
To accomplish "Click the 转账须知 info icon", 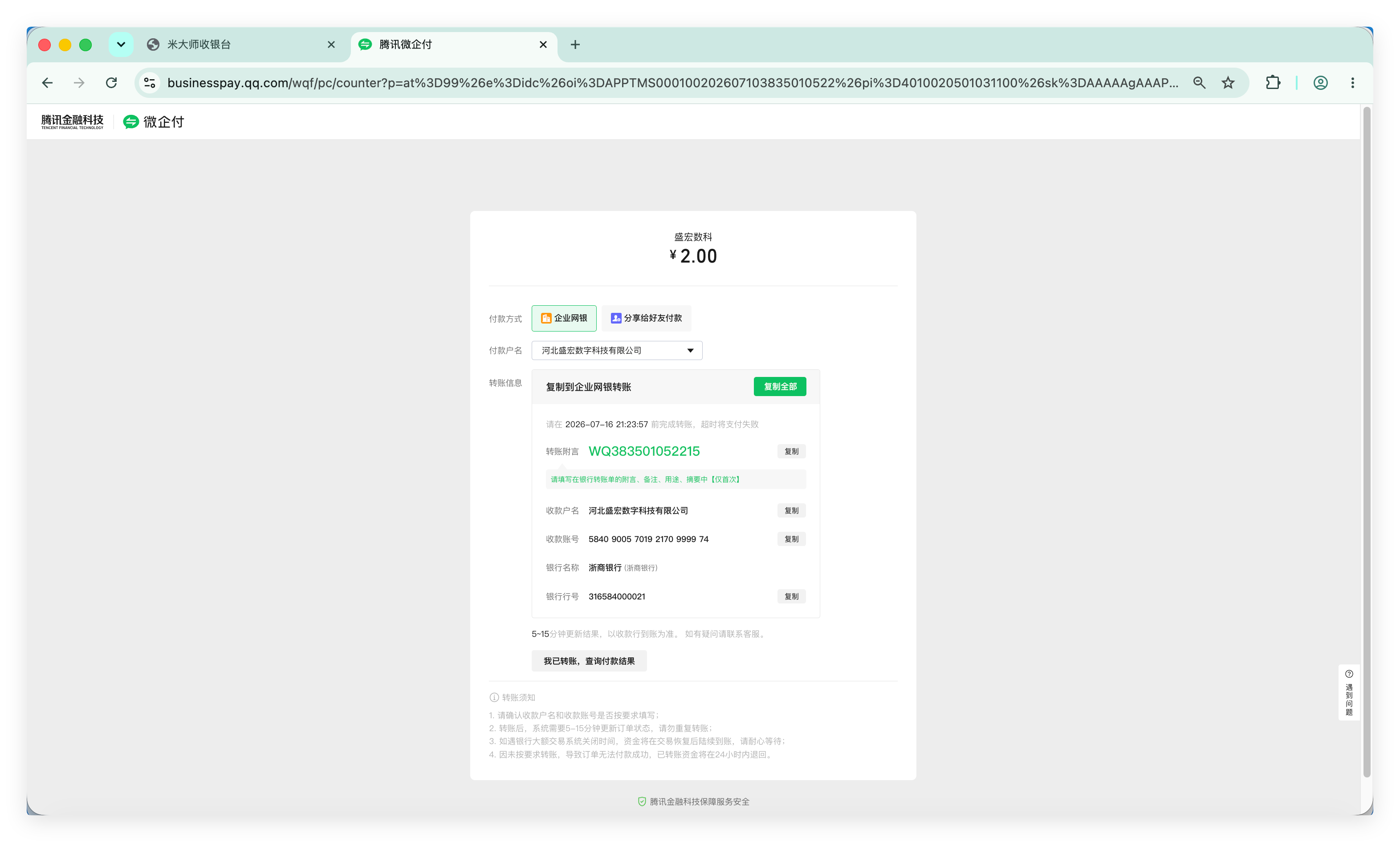I will [494, 697].
